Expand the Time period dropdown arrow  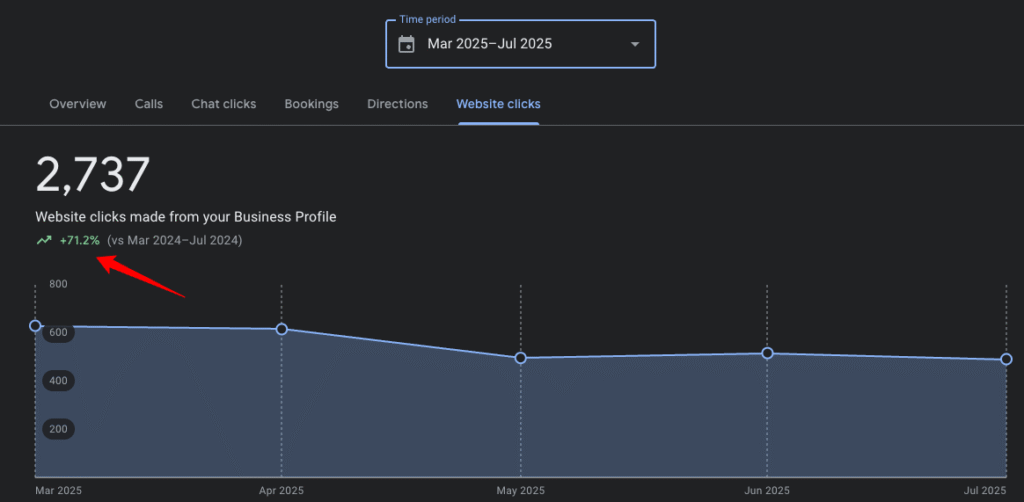[x=634, y=44]
